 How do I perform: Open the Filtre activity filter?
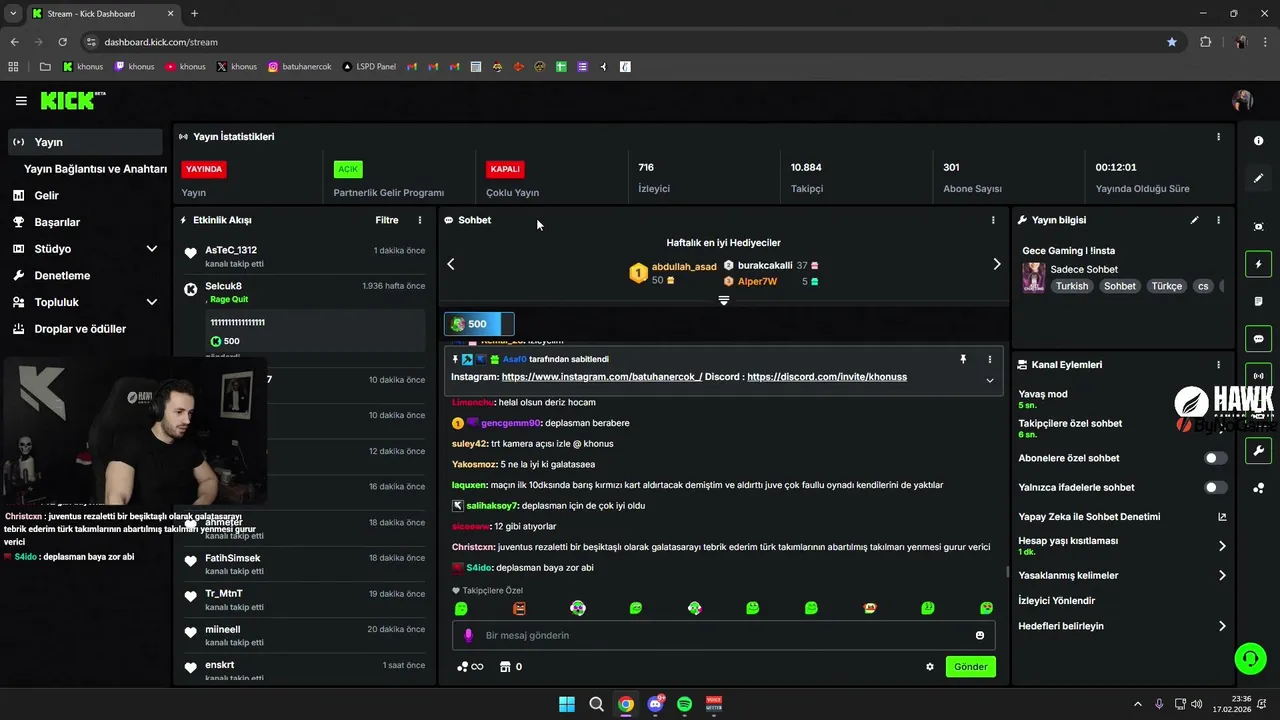387,220
